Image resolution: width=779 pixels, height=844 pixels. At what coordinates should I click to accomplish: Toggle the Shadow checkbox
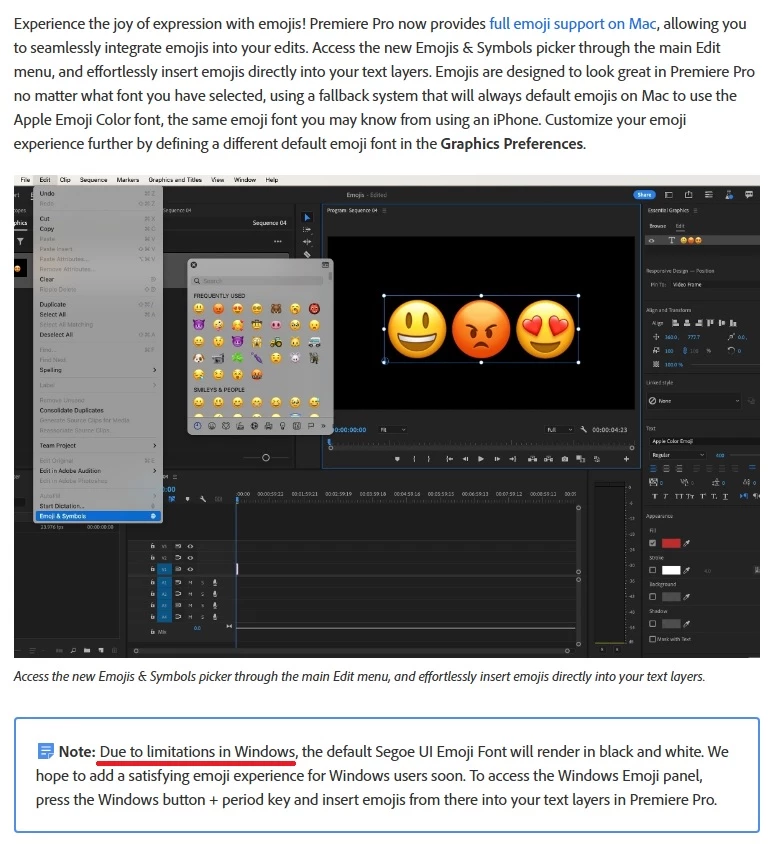653,624
